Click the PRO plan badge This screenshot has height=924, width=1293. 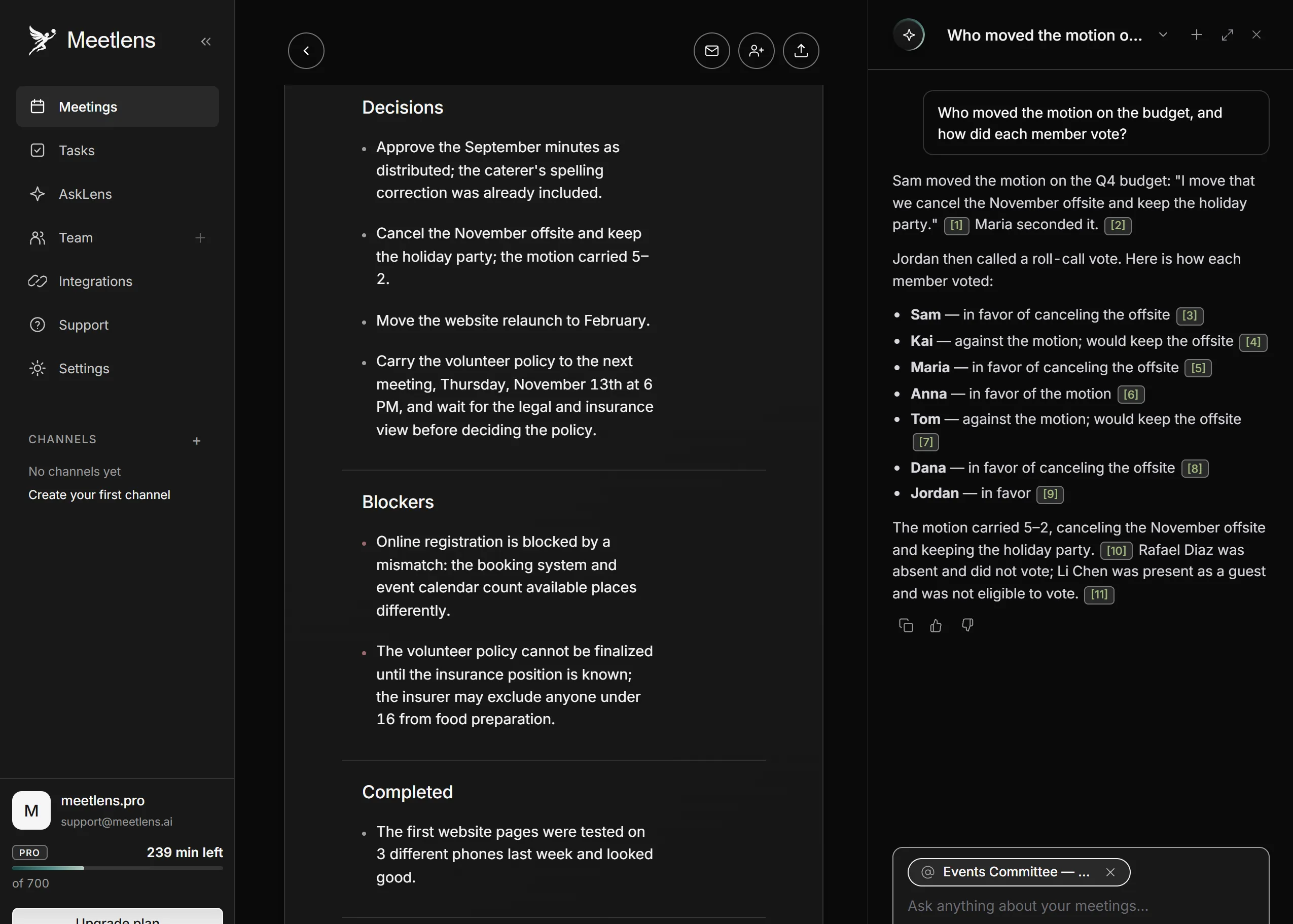coord(29,852)
